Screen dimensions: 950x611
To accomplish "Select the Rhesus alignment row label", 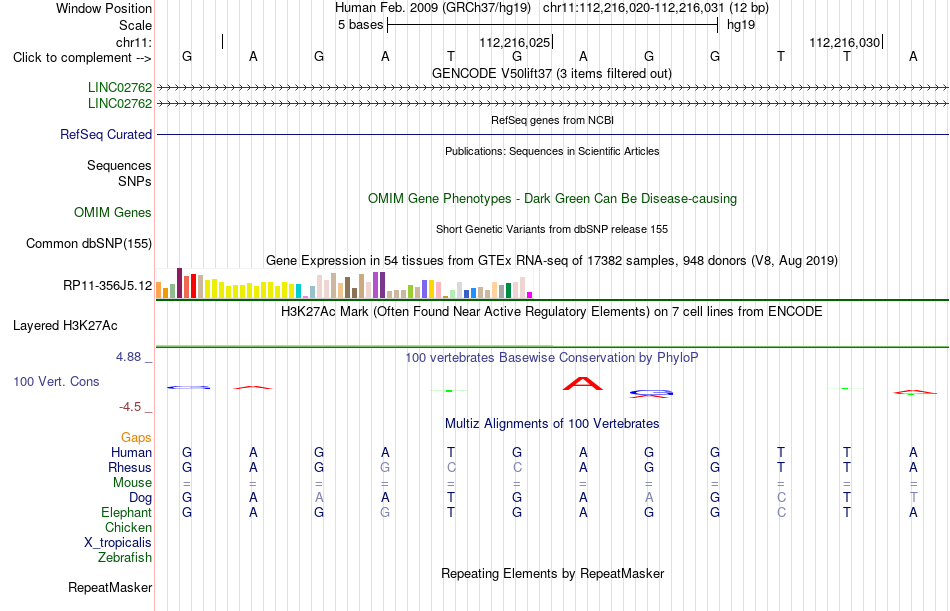I will point(130,468).
